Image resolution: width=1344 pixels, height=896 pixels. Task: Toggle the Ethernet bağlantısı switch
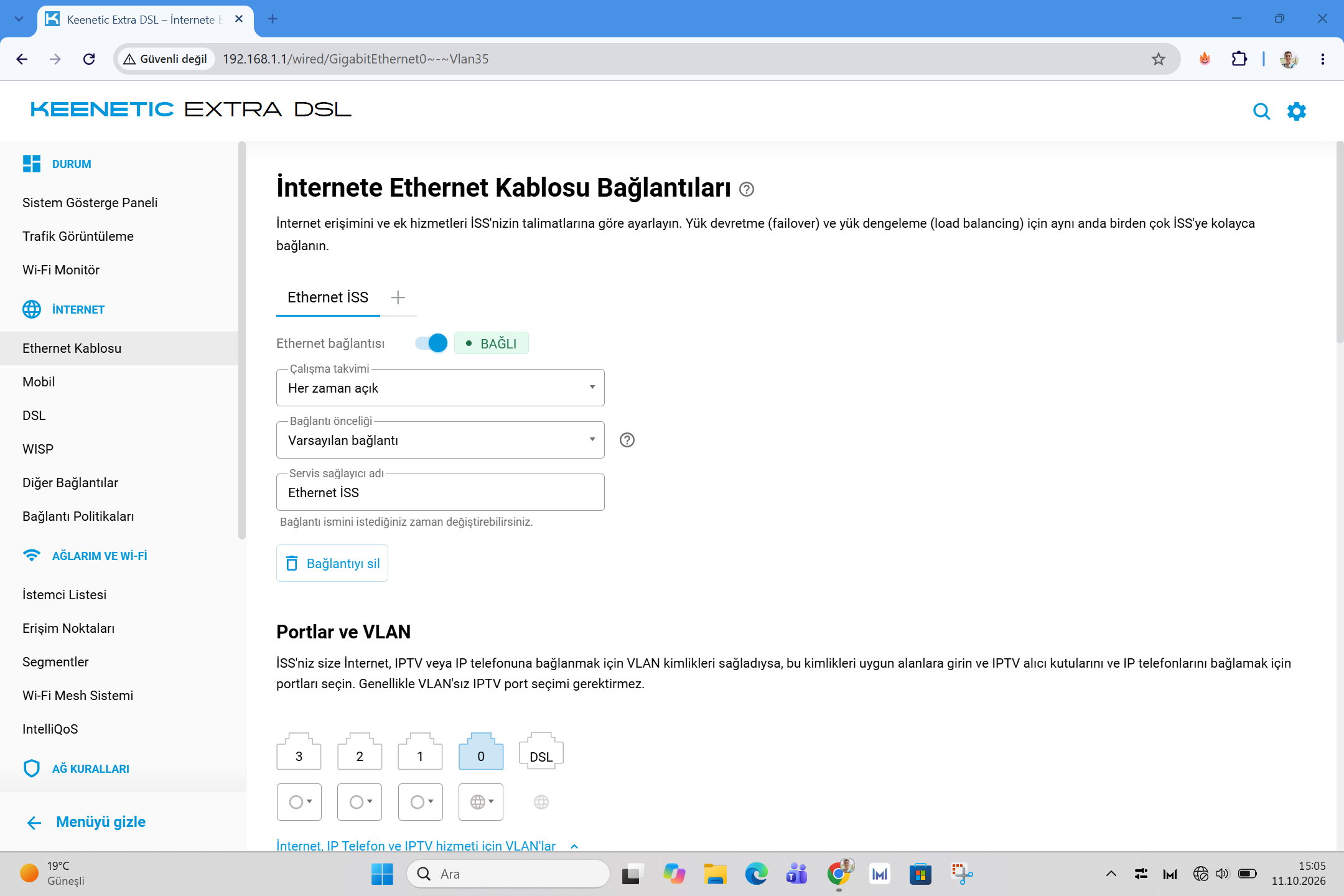(x=431, y=343)
